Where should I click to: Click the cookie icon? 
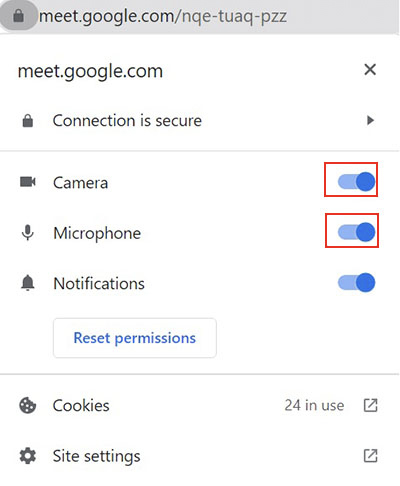point(28,406)
